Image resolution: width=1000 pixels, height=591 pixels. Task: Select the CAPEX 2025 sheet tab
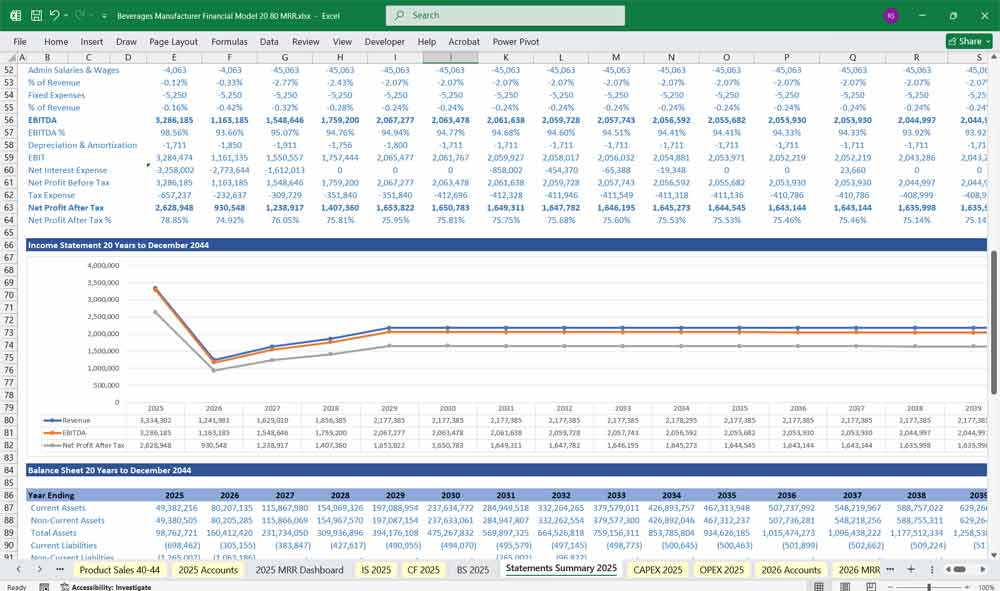[x=658, y=570]
